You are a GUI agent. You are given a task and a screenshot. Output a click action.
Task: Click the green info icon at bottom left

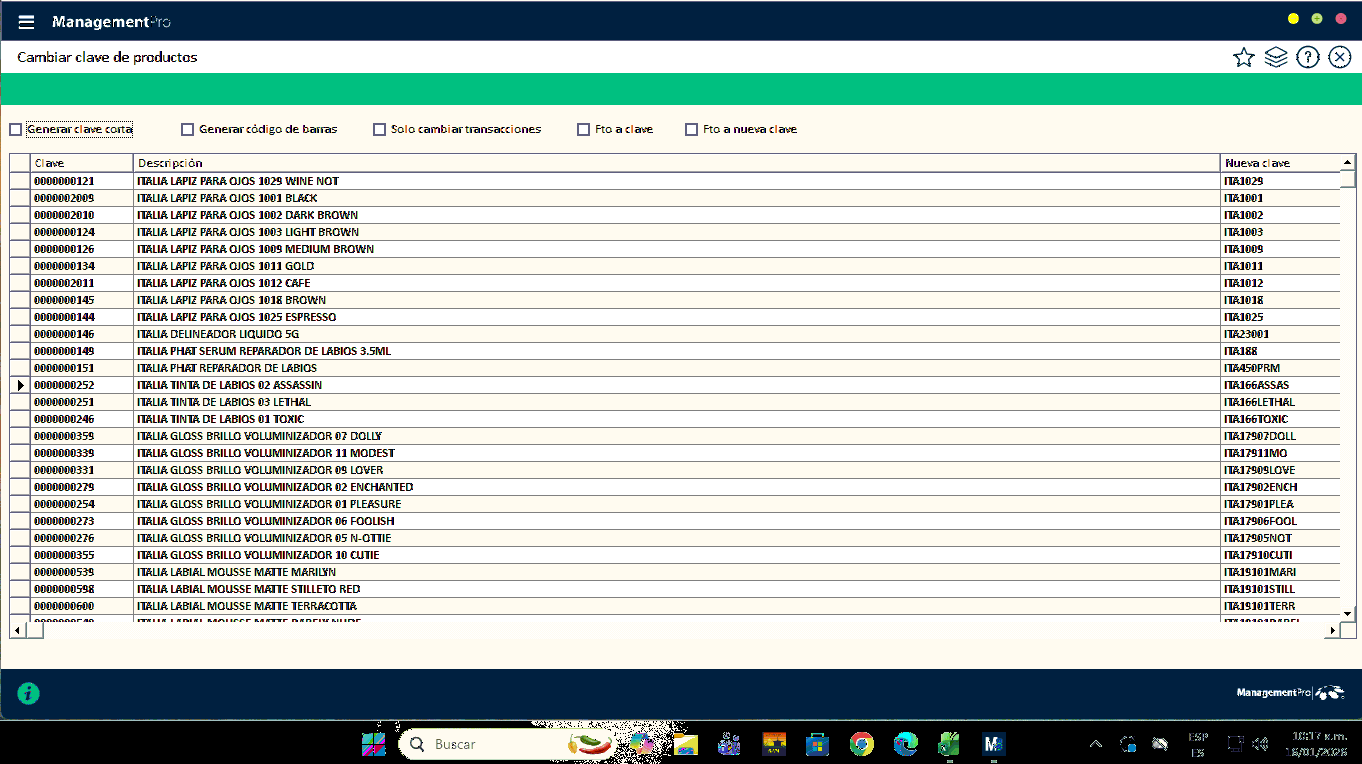[29, 693]
